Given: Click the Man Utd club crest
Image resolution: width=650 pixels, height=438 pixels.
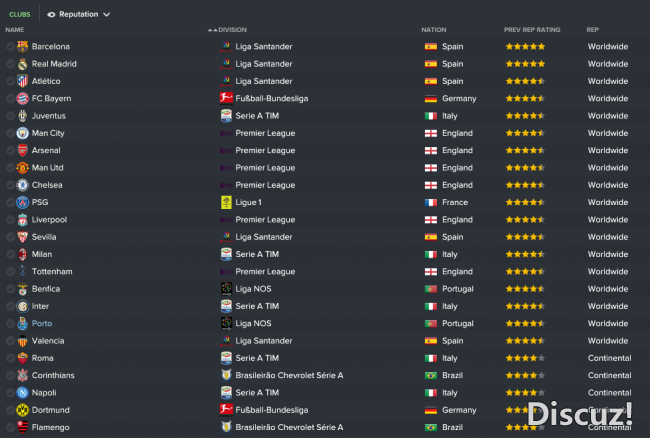Looking at the screenshot, I should pos(22,168).
